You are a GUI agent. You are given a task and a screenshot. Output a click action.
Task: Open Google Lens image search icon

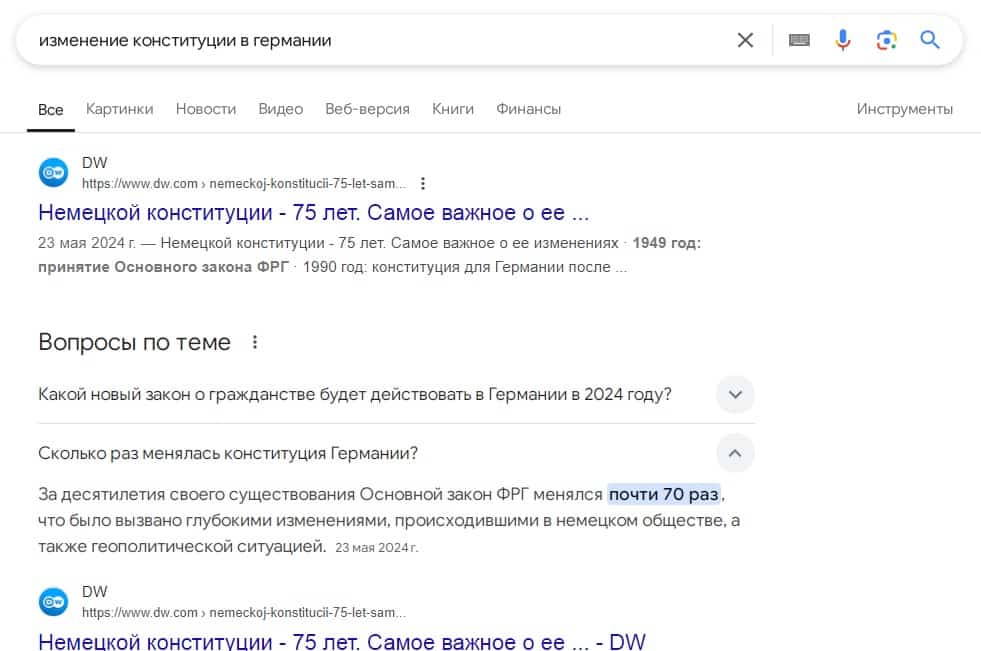[887, 41]
